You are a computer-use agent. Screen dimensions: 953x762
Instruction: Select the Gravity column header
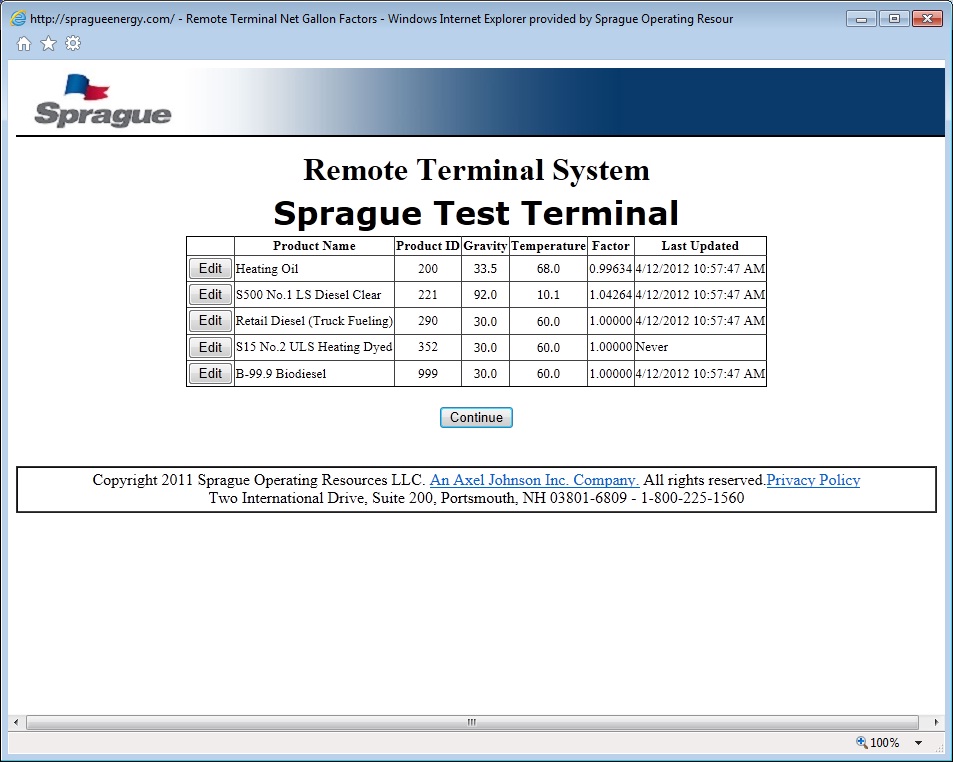485,245
